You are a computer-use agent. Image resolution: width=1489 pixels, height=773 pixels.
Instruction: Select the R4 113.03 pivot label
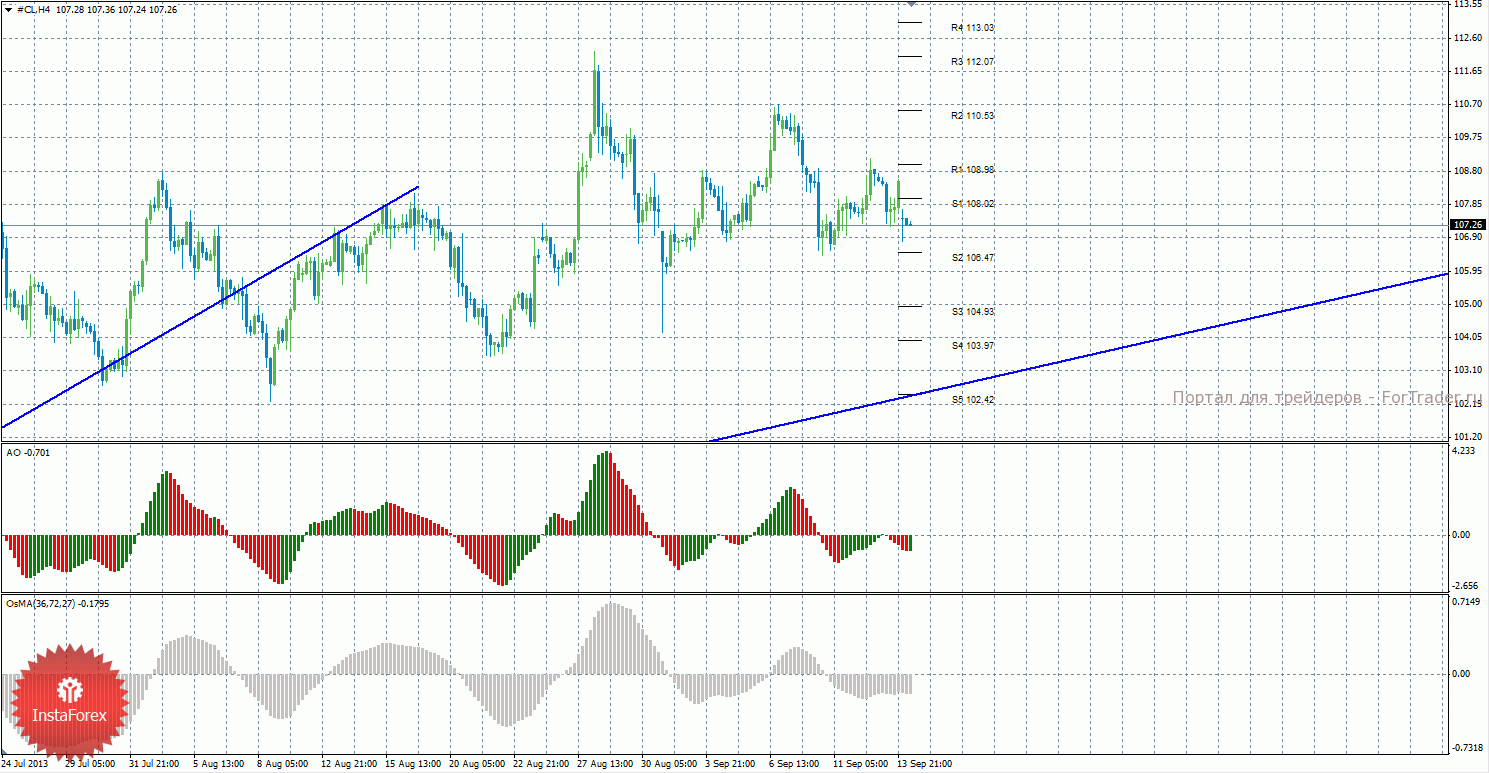(973, 28)
